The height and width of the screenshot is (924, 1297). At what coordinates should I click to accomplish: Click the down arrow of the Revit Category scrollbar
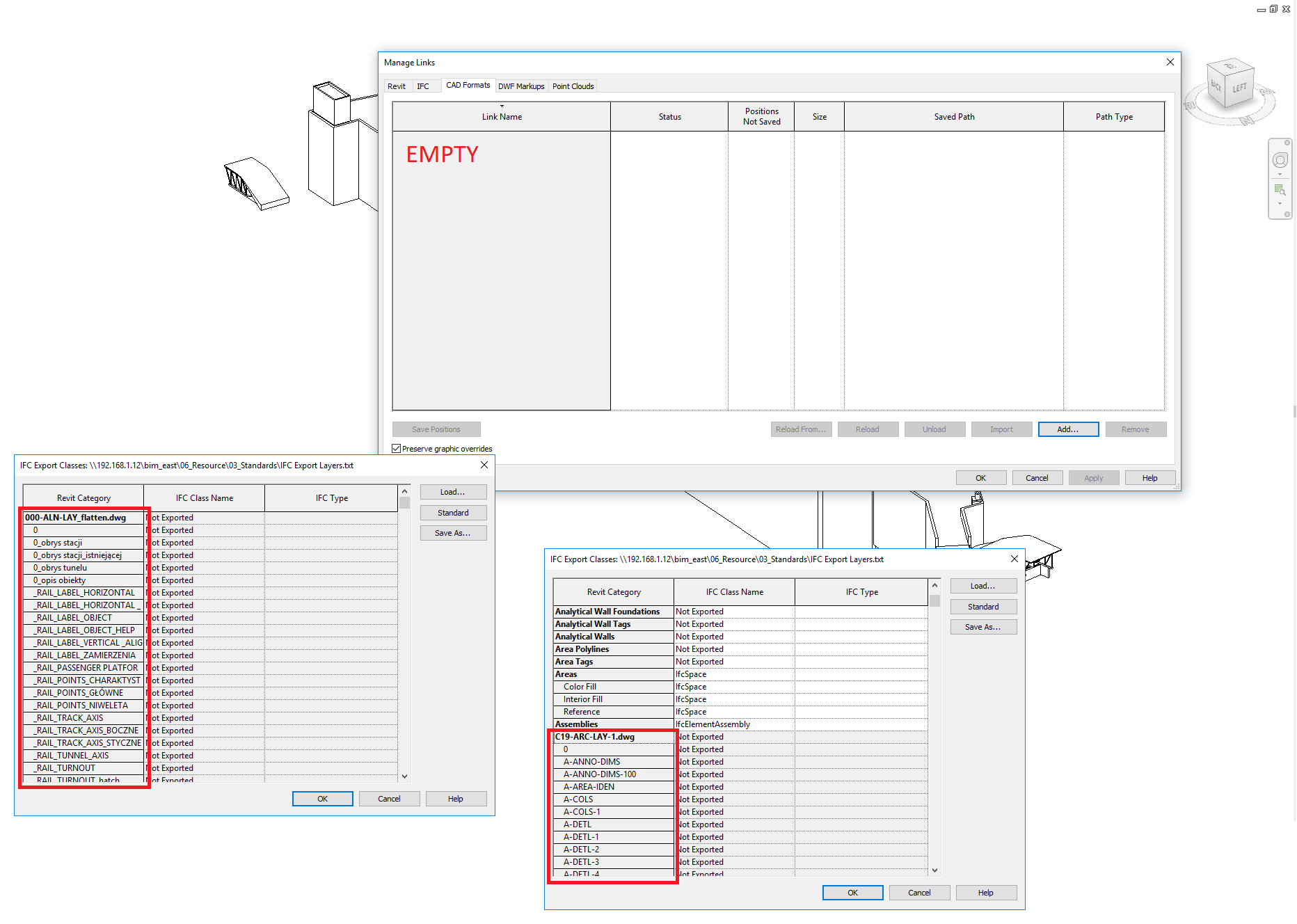[x=935, y=870]
